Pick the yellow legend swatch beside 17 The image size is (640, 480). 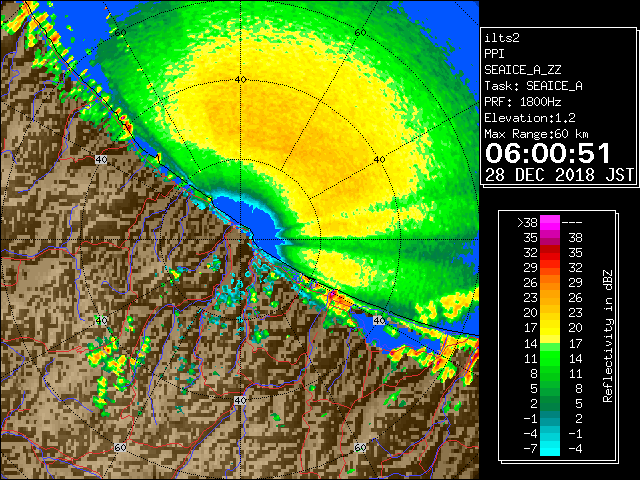550,328
